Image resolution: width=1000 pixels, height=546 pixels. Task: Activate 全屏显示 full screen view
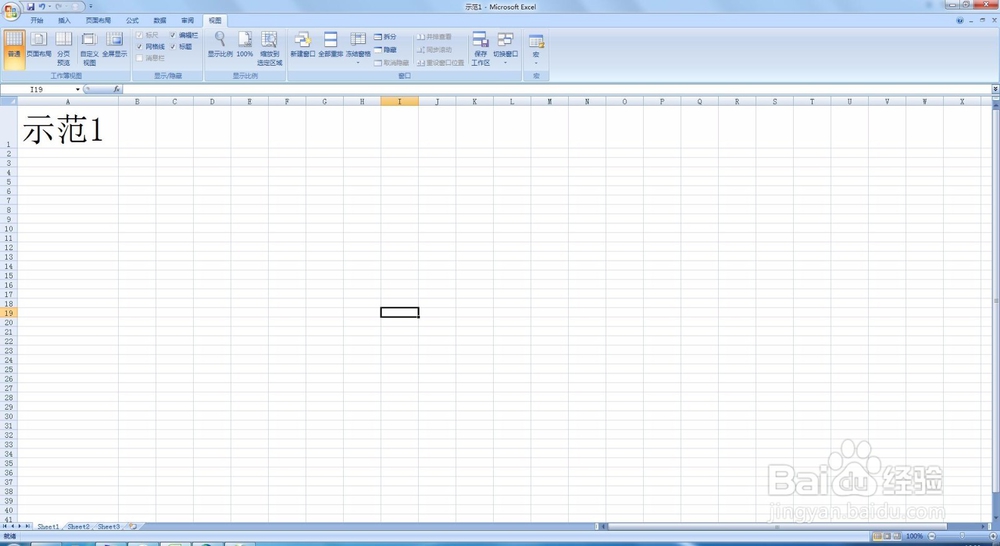pos(115,45)
